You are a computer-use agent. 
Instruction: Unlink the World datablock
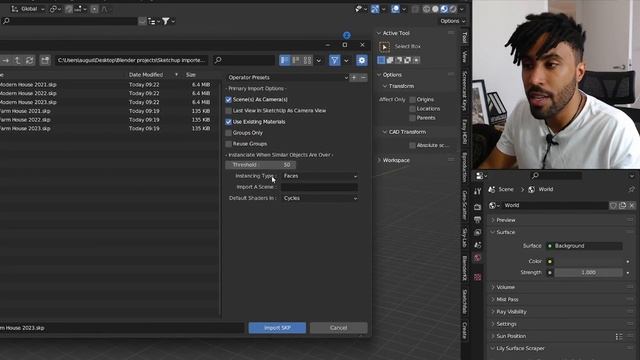(x=632, y=205)
